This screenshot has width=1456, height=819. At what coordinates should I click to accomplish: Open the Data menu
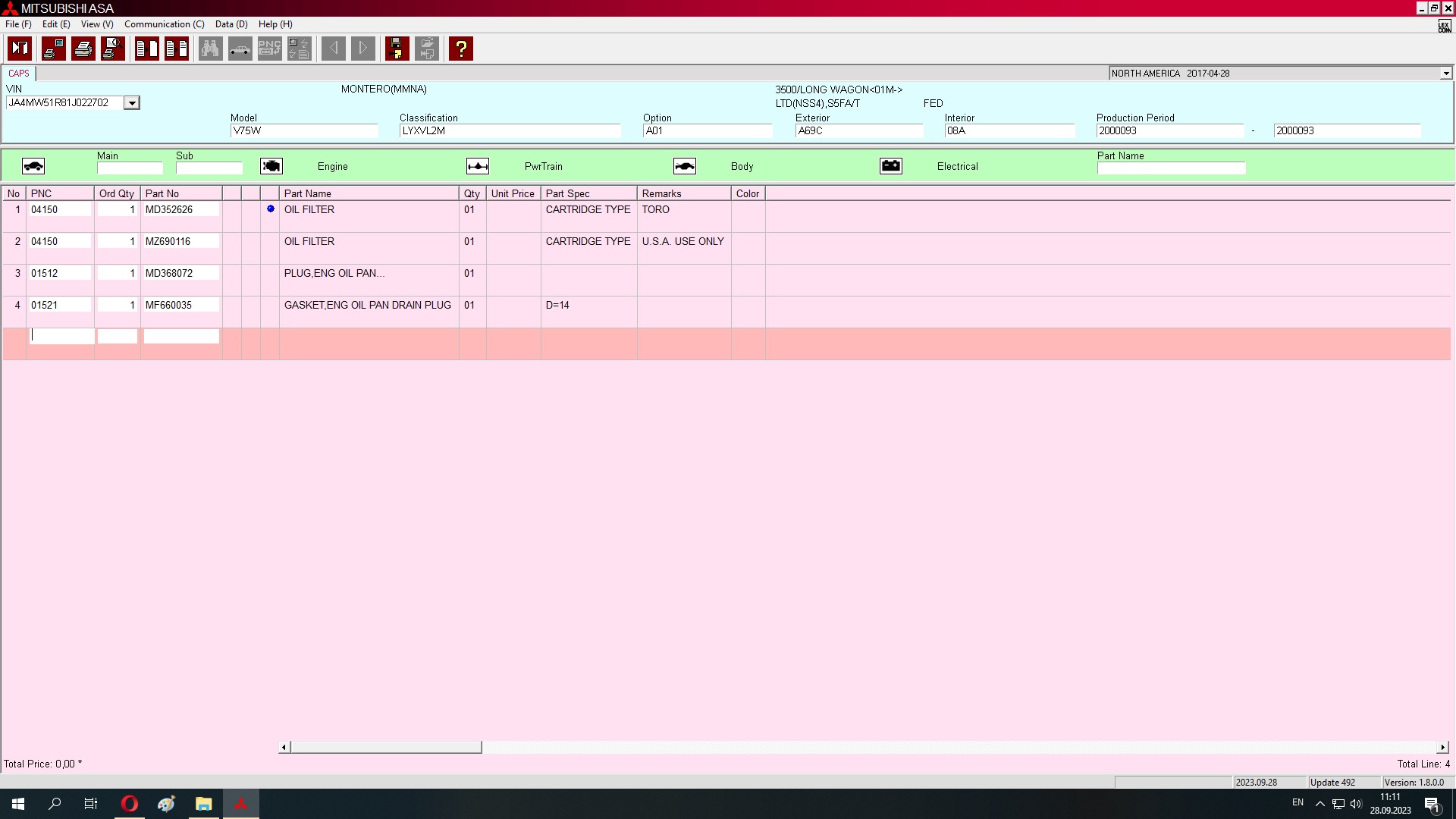coord(231,24)
